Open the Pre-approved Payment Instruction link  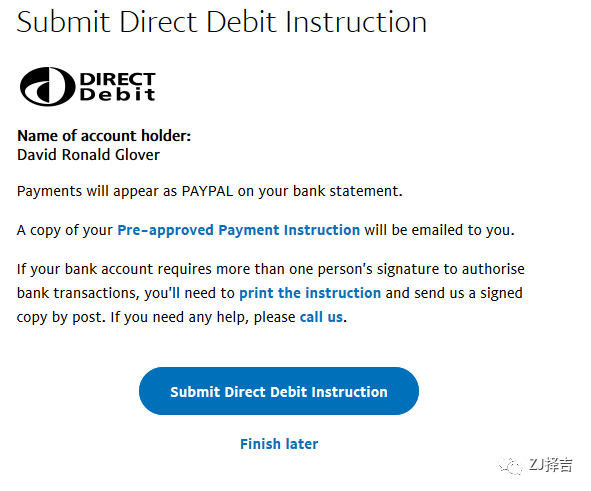coord(239,230)
